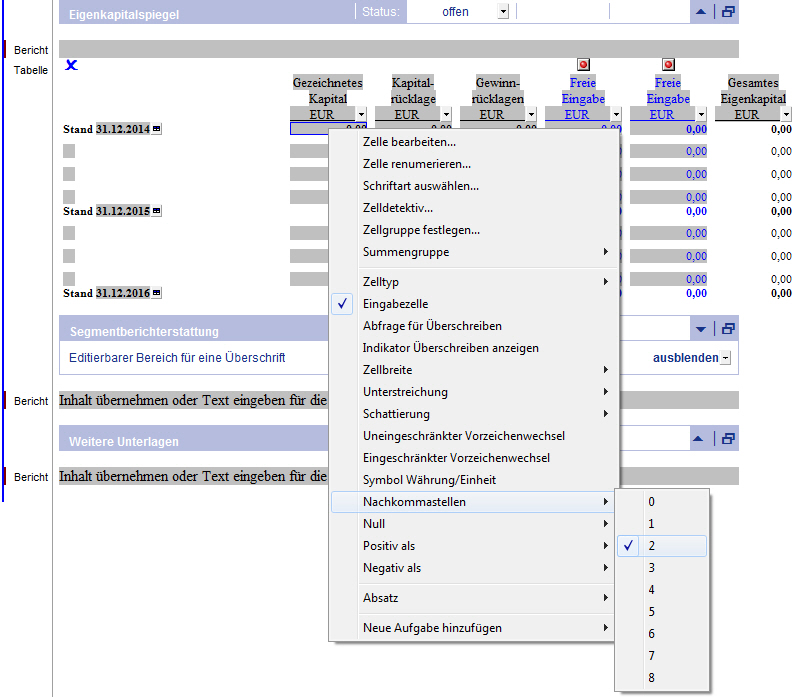Expand the Positiv als submenu
The width and height of the screenshot is (797, 697).
pos(471,546)
